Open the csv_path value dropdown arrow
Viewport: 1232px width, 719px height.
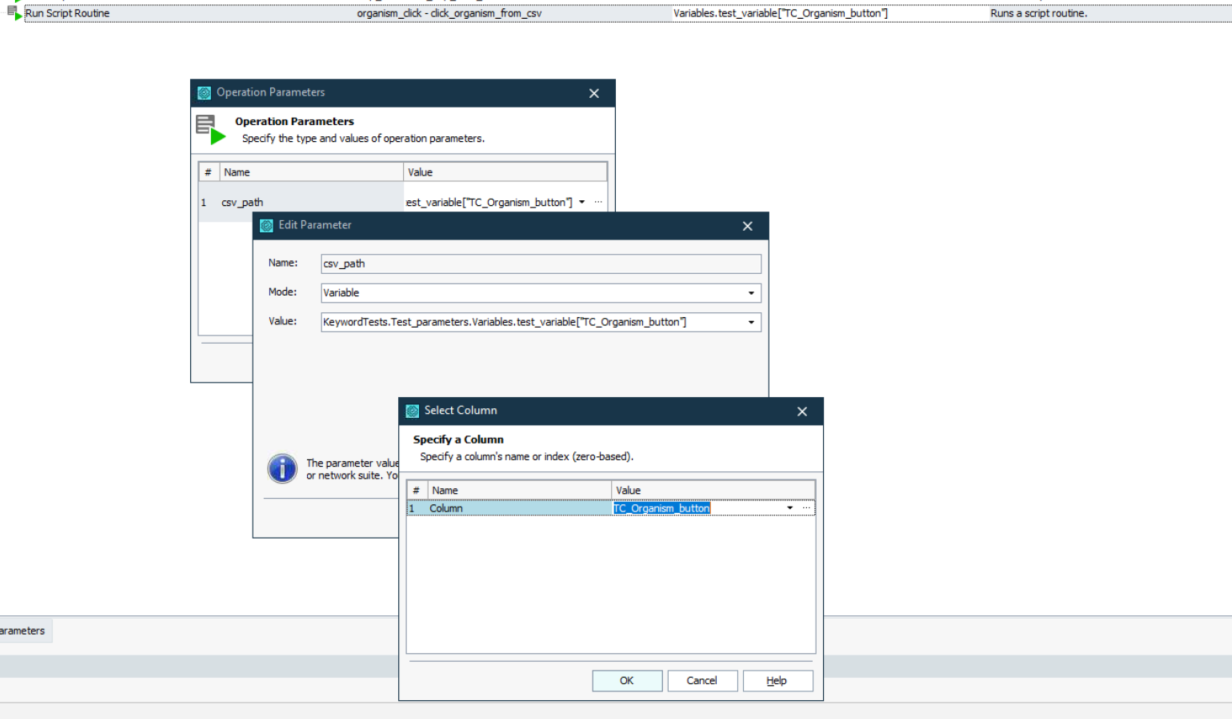coord(582,202)
